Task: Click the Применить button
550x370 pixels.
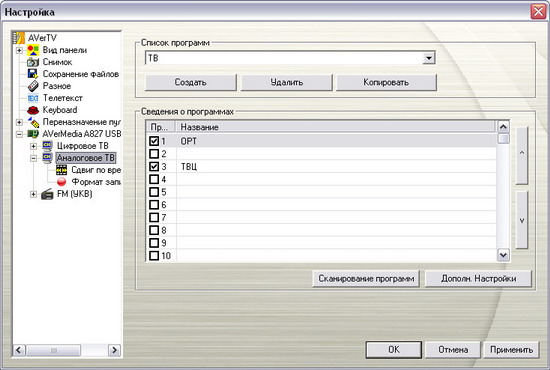Action: coord(511,350)
